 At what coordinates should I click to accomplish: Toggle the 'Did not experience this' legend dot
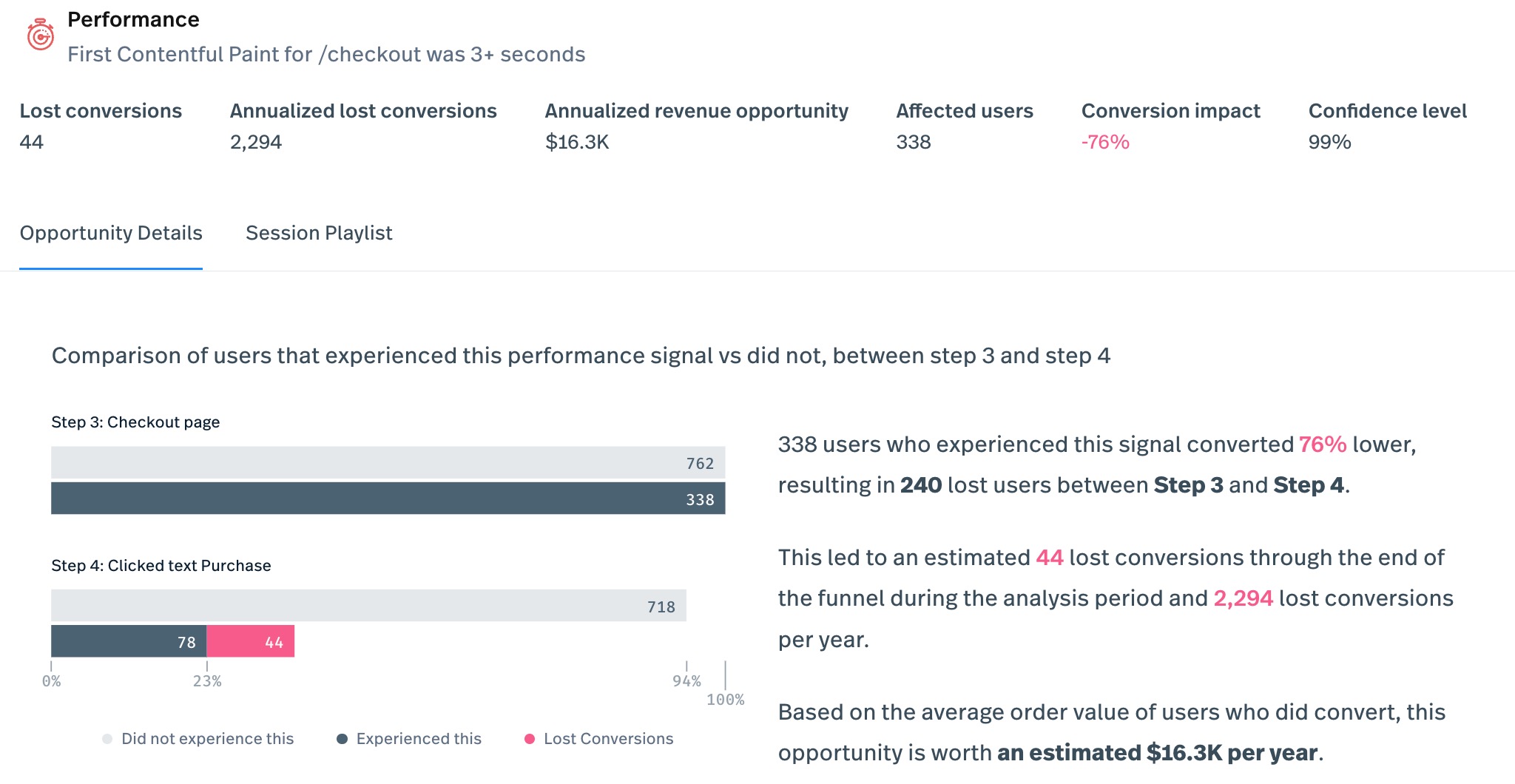click(107, 739)
